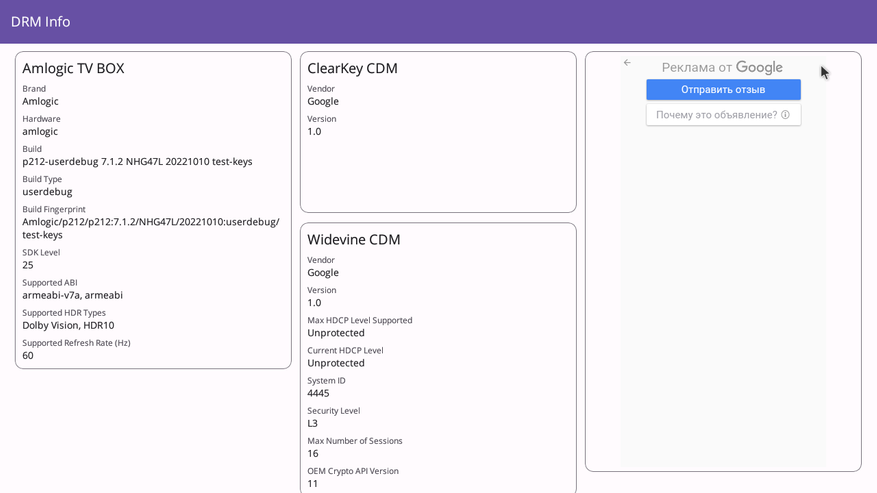877x493 pixels.
Task: Click the 'Build Fingerprint' label
Action: pos(54,209)
